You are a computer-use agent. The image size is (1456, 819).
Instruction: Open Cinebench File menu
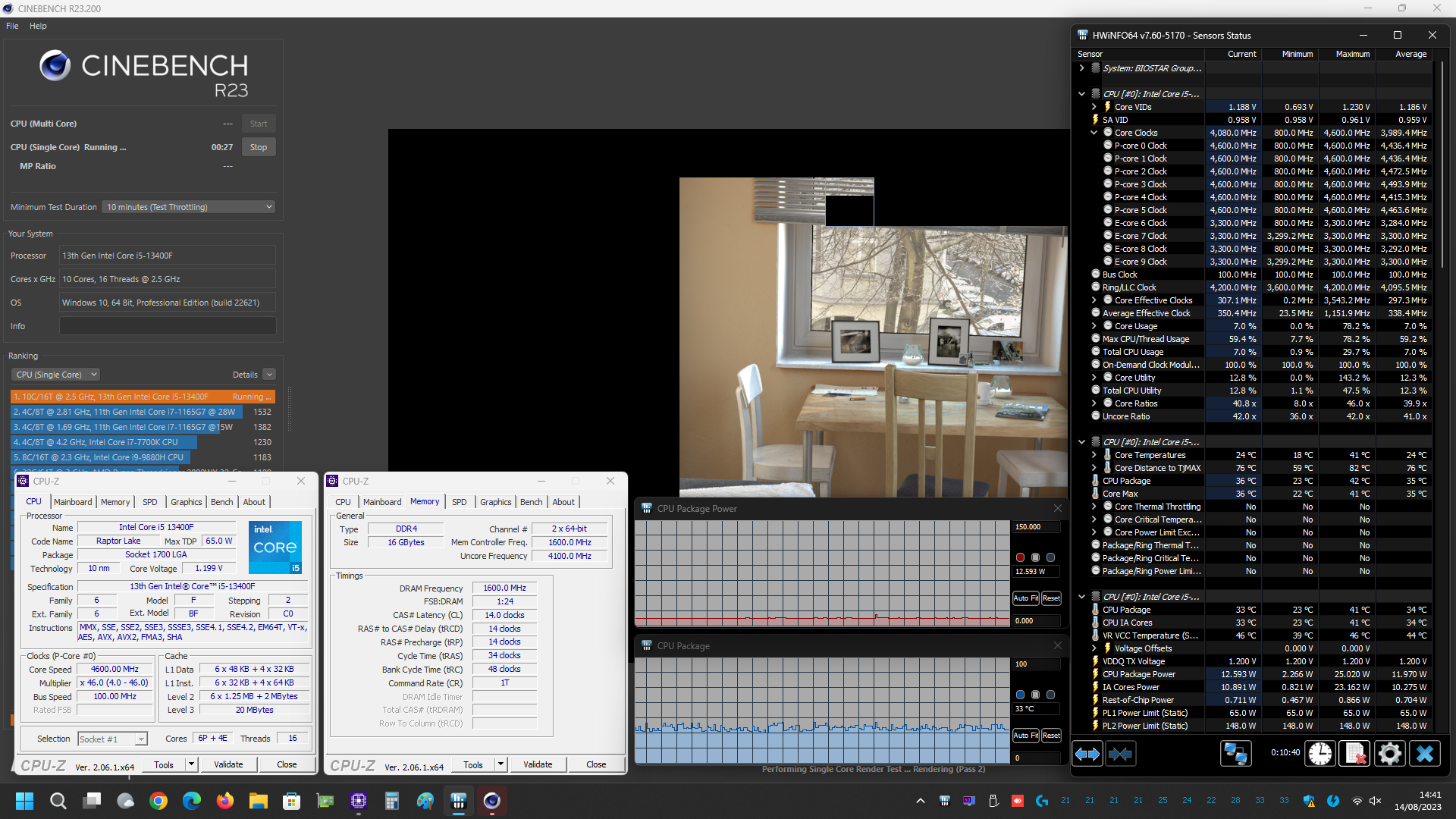tap(12, 26)
